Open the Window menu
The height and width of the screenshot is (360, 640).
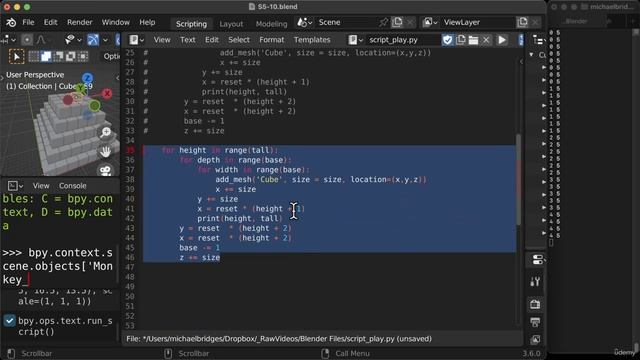[x=116, y=22]
